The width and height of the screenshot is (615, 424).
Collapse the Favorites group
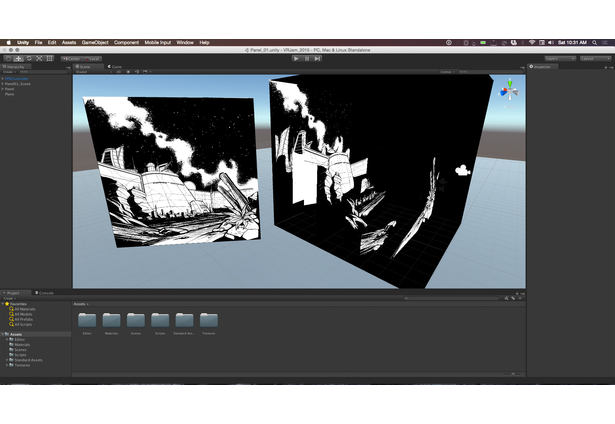click(3, 304)
